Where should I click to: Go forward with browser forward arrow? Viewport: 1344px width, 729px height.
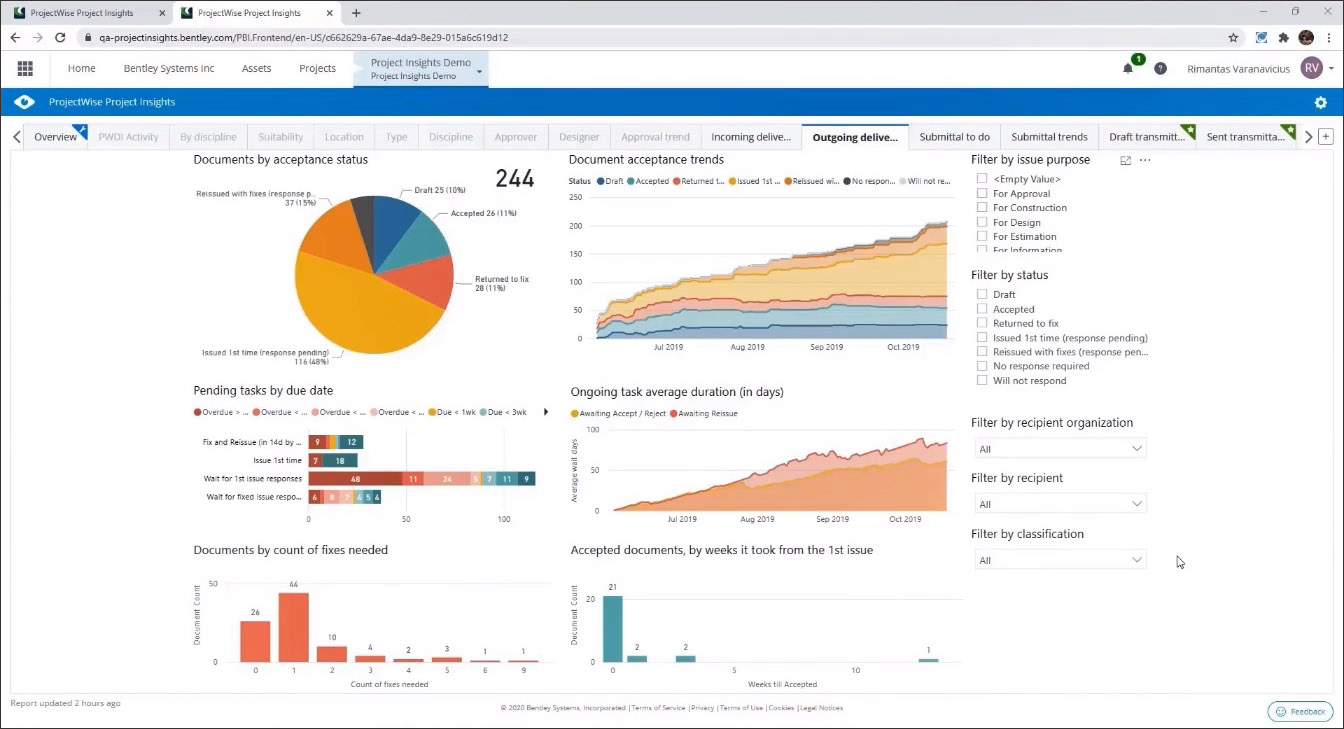pyautogui.click(x=37, y=38)
